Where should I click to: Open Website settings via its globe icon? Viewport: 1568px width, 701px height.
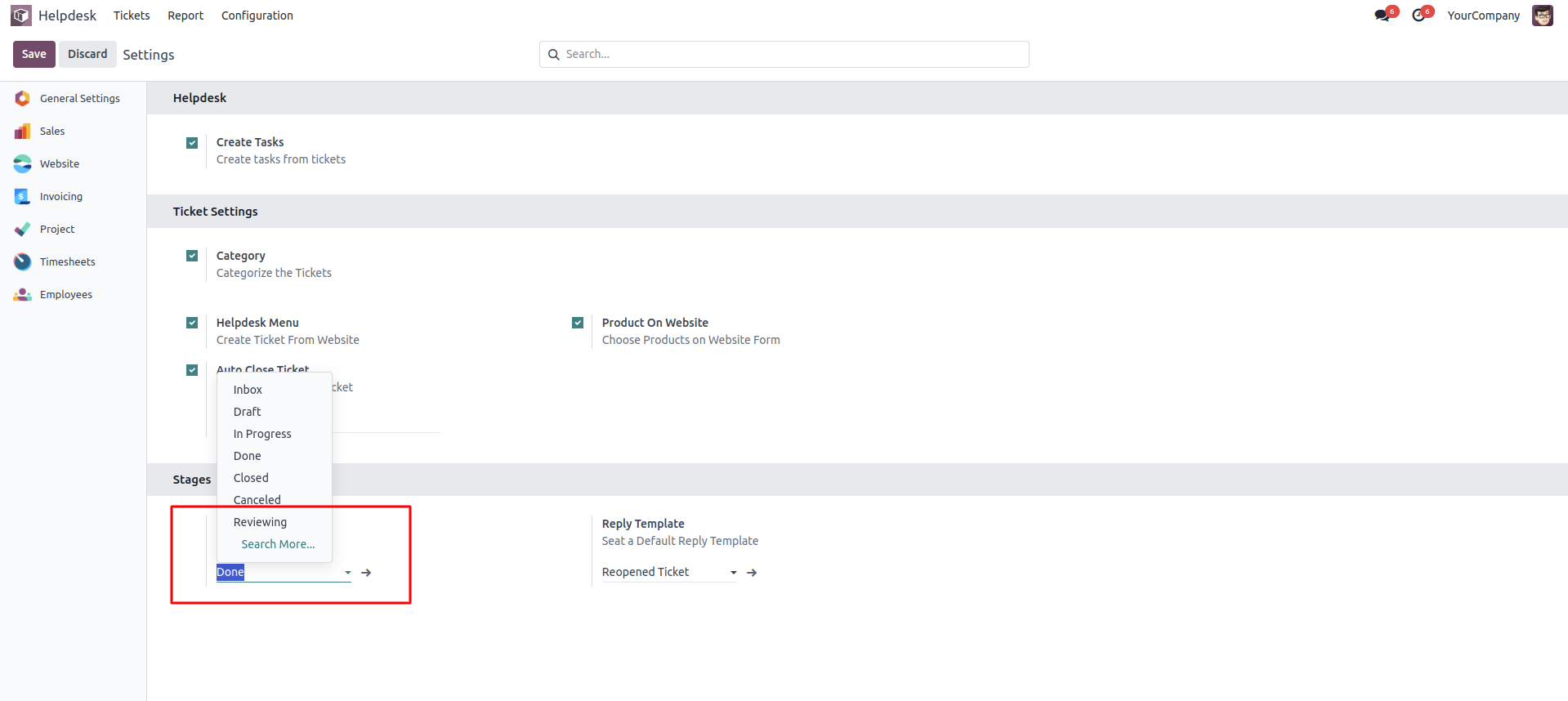23,164
